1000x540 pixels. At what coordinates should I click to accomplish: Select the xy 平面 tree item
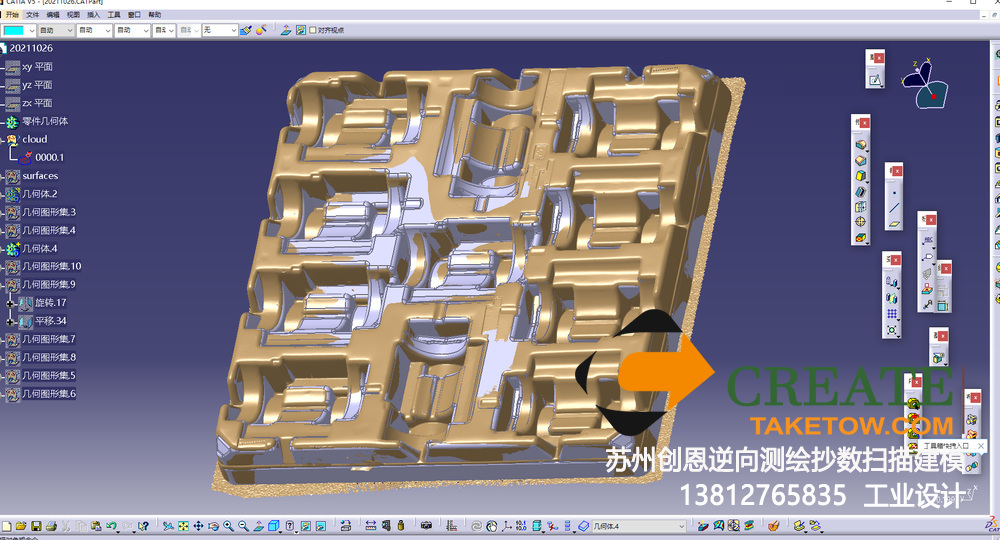(x=37, y=67)
